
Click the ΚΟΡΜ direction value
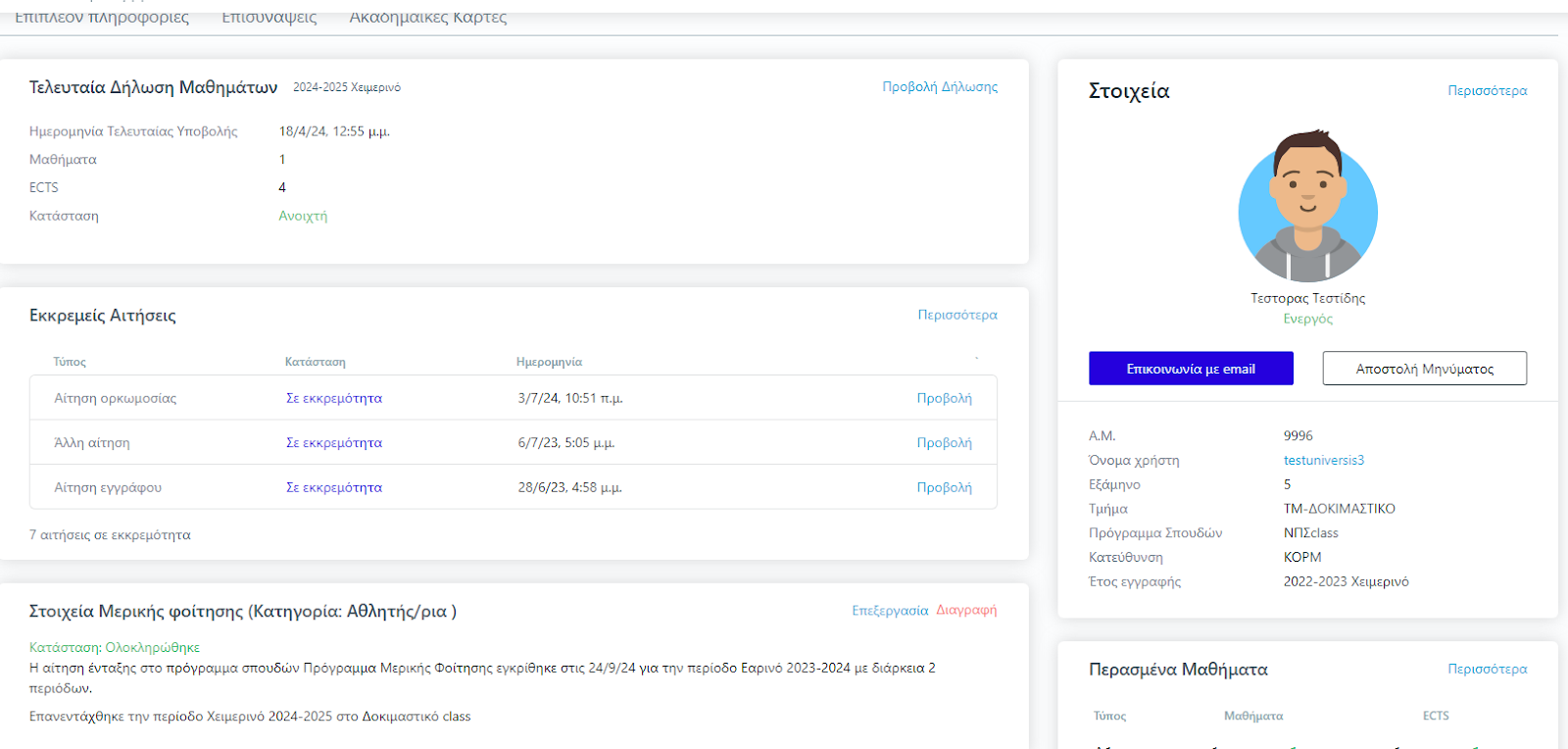1302,557
